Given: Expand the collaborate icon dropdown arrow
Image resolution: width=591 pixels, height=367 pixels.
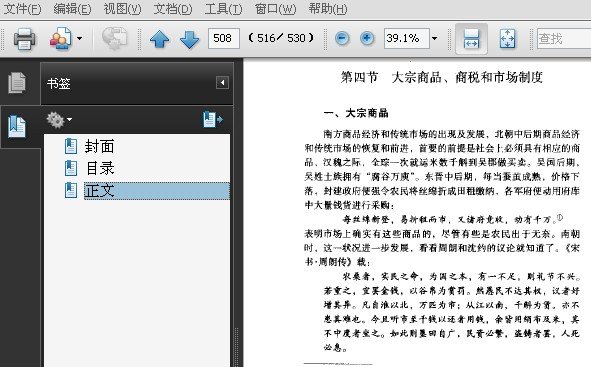Looking at the screenshot, I should pos(80,38).
